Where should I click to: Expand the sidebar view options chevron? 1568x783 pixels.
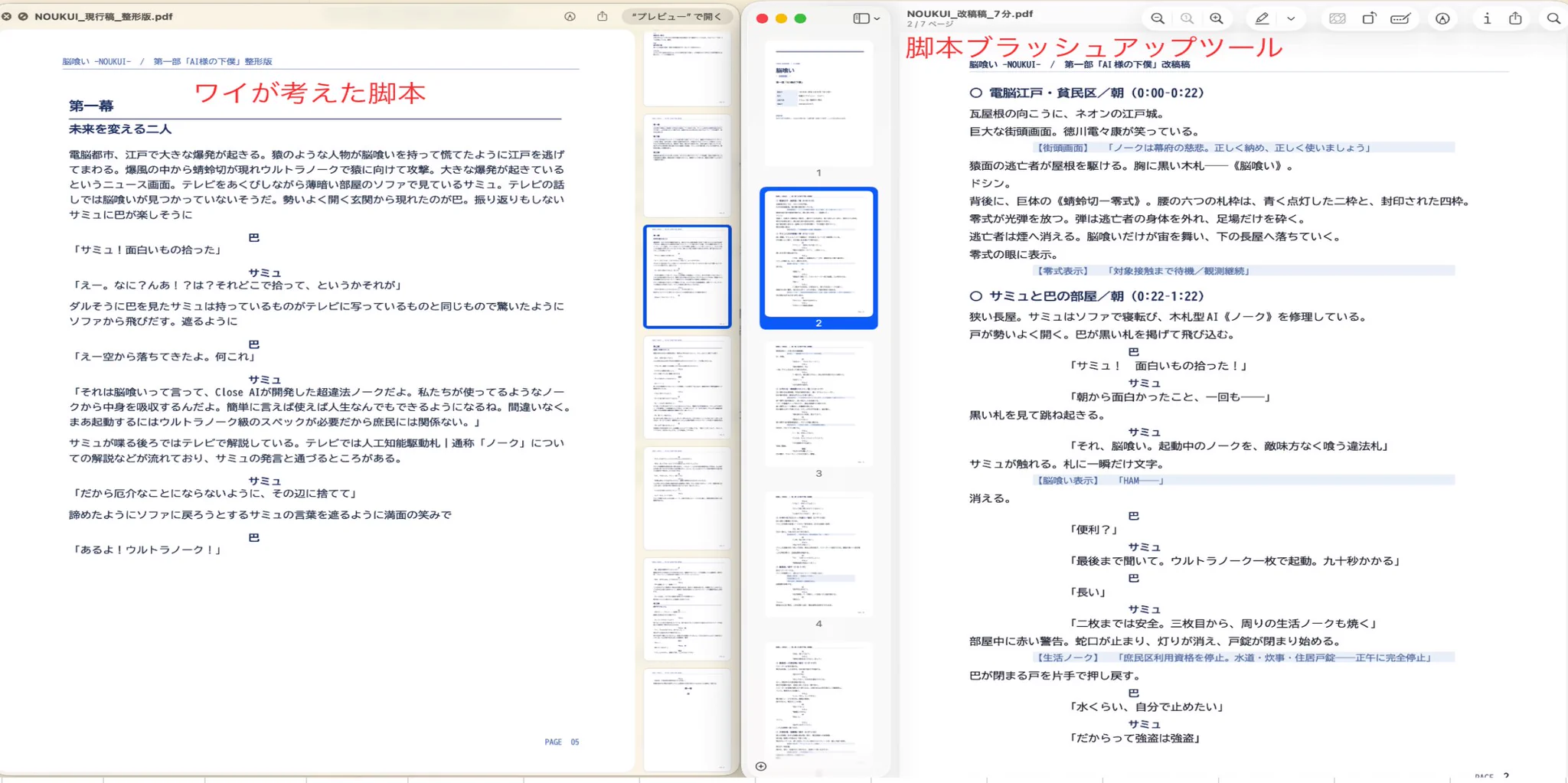point(877,18)
